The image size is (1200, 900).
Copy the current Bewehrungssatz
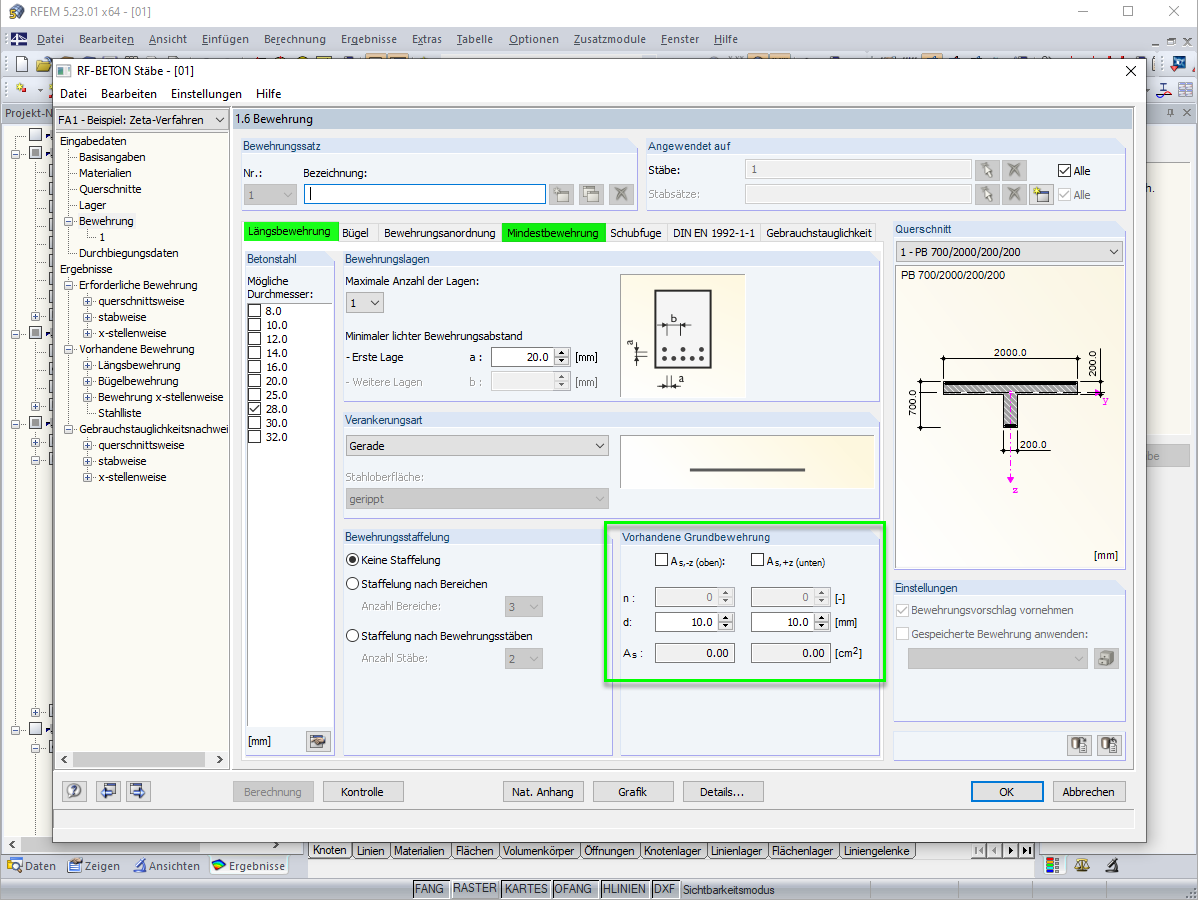[x=590, y=193]
